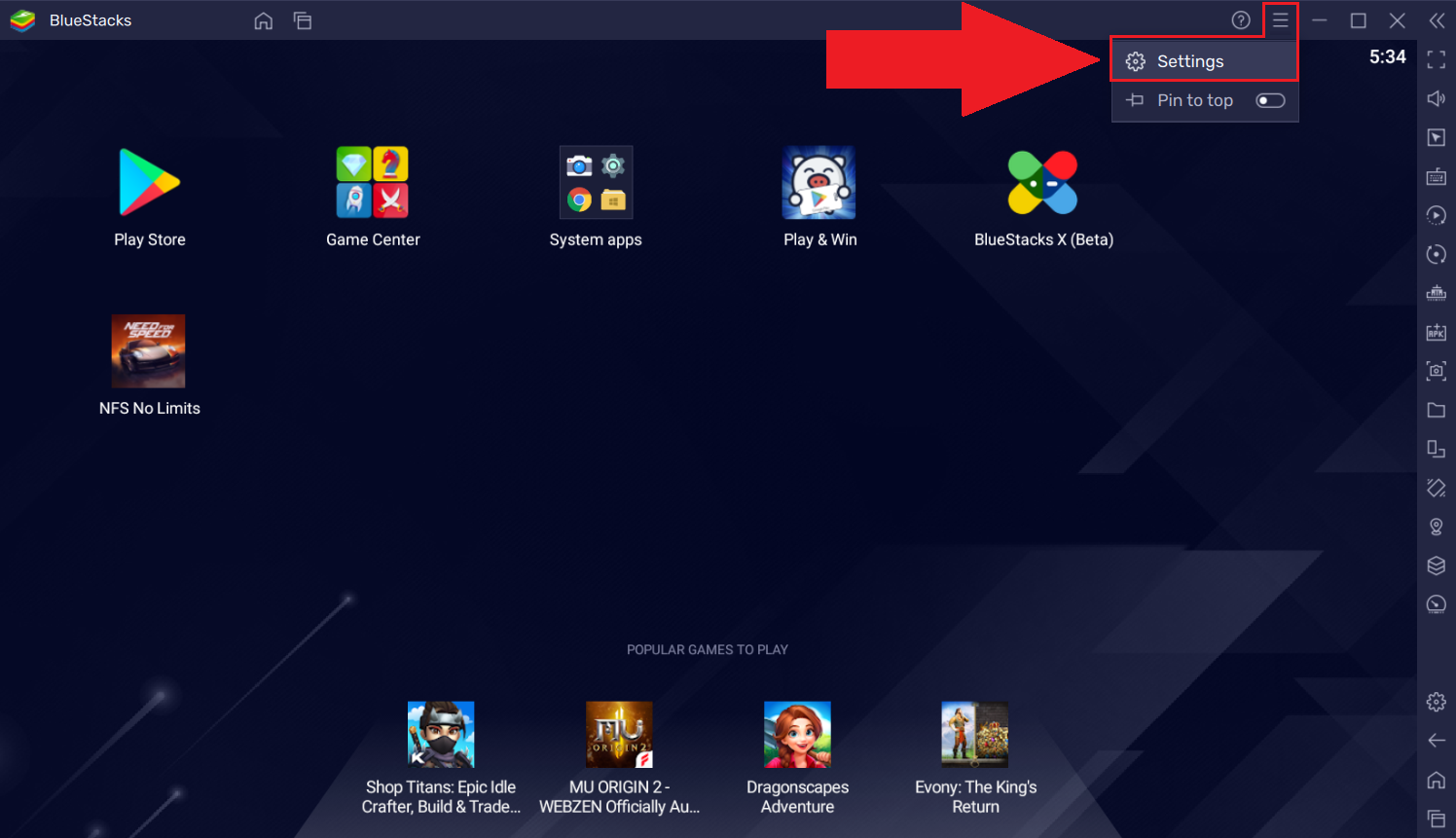This screenshot has height=838, width=1456.
Task: Click the rotate screen icon
Action: tap(1437, 450)
